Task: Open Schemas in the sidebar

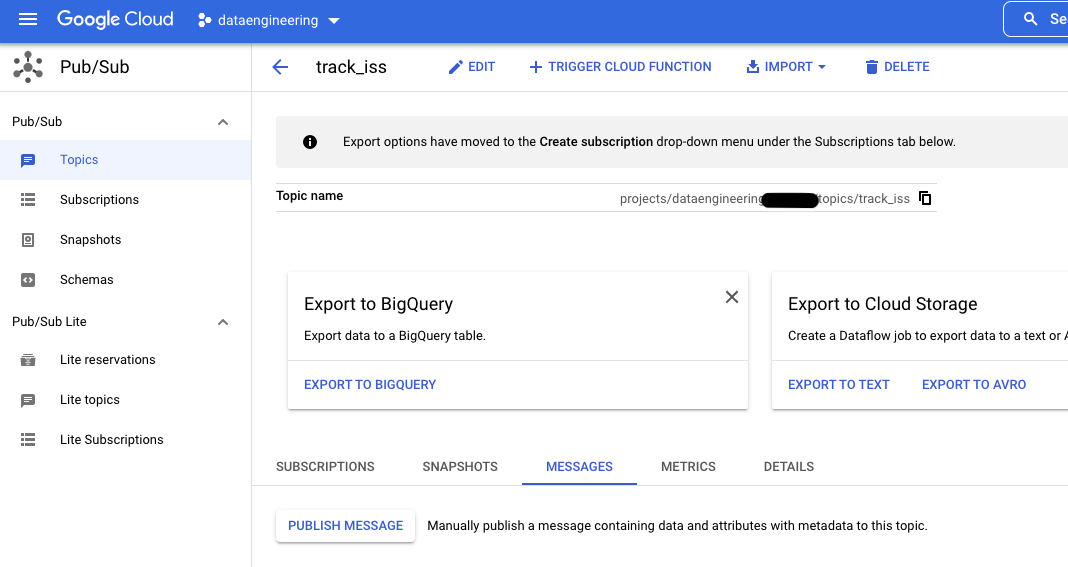Action: click(86, 280)
